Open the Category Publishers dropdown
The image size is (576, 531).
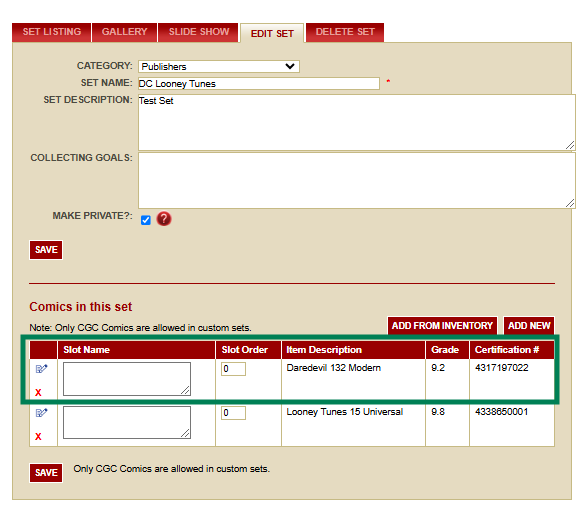(219, 66)
